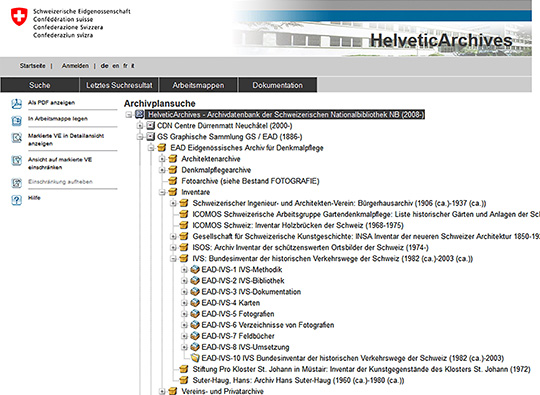Collapse the EAD Eidgenössisches Archiv node
The image size is (540, 395).
151,148
